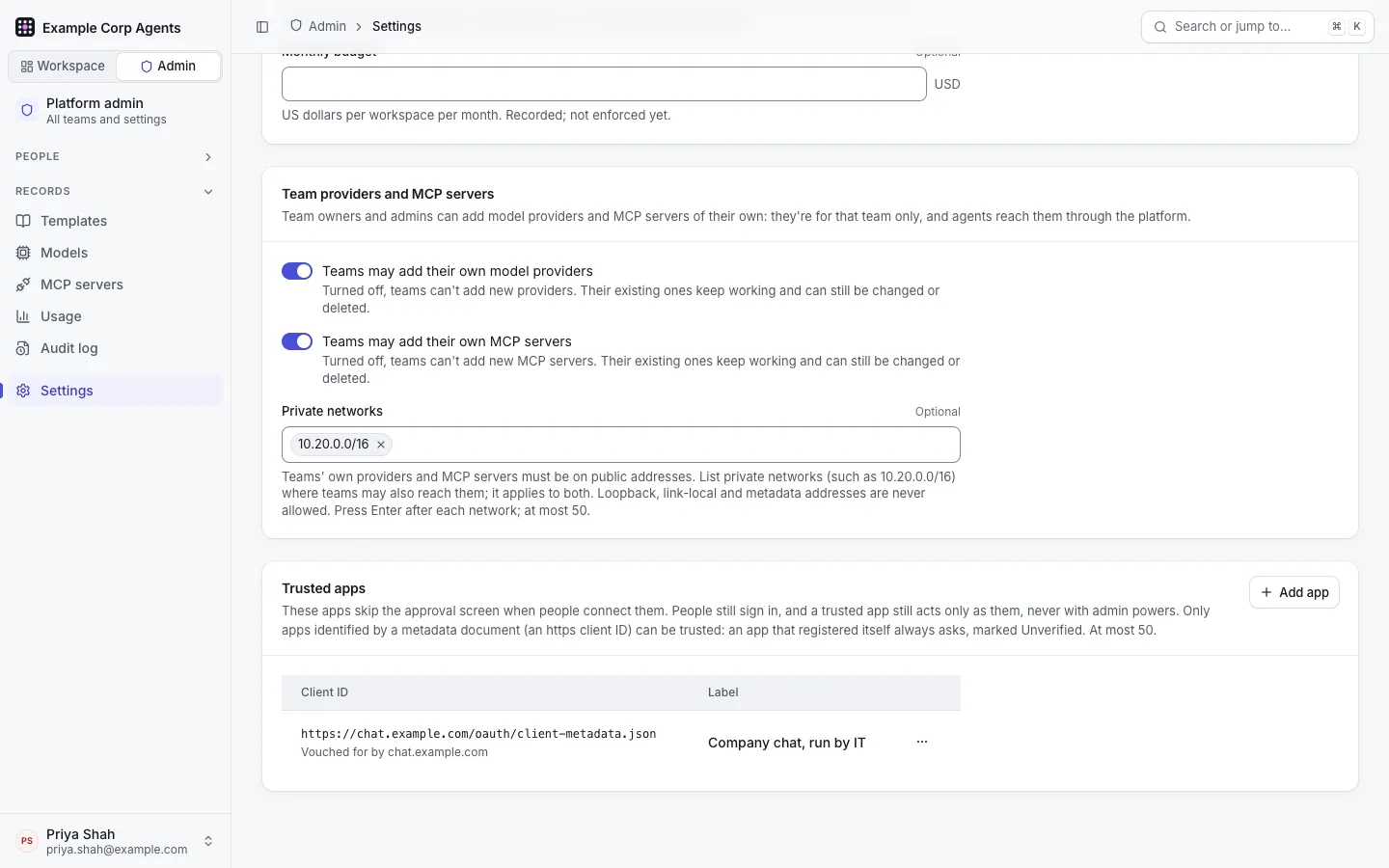
Task: Switch to the Workspace tab
Action: coord(63,67)
